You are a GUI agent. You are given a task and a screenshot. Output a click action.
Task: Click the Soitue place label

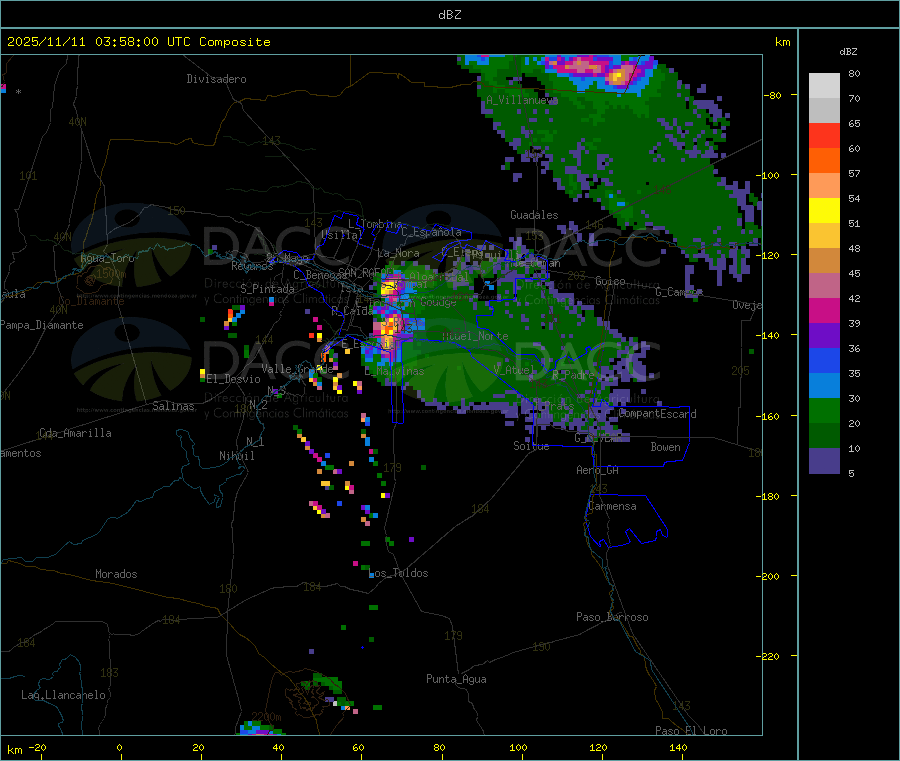tap(531, 446)
